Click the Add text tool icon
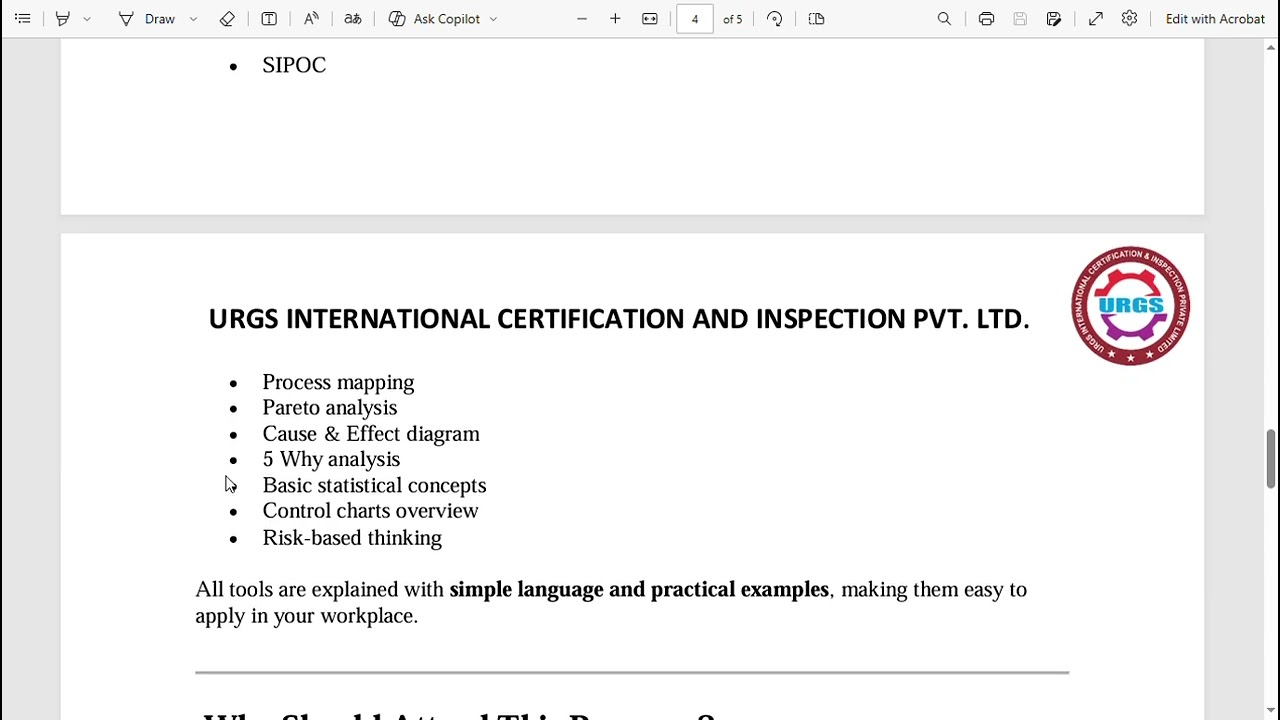 [x=269, y=19]
